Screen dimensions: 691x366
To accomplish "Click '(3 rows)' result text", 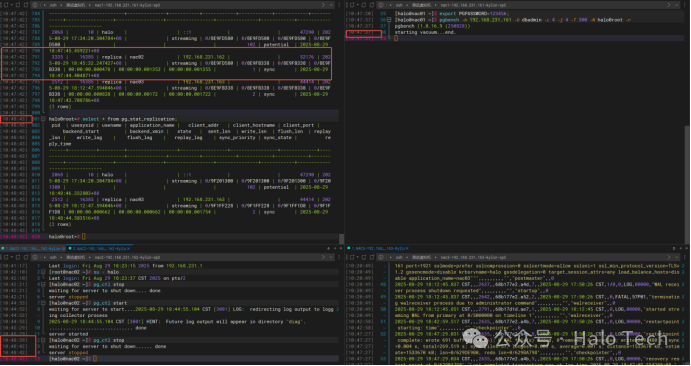I will coord(59,107).
